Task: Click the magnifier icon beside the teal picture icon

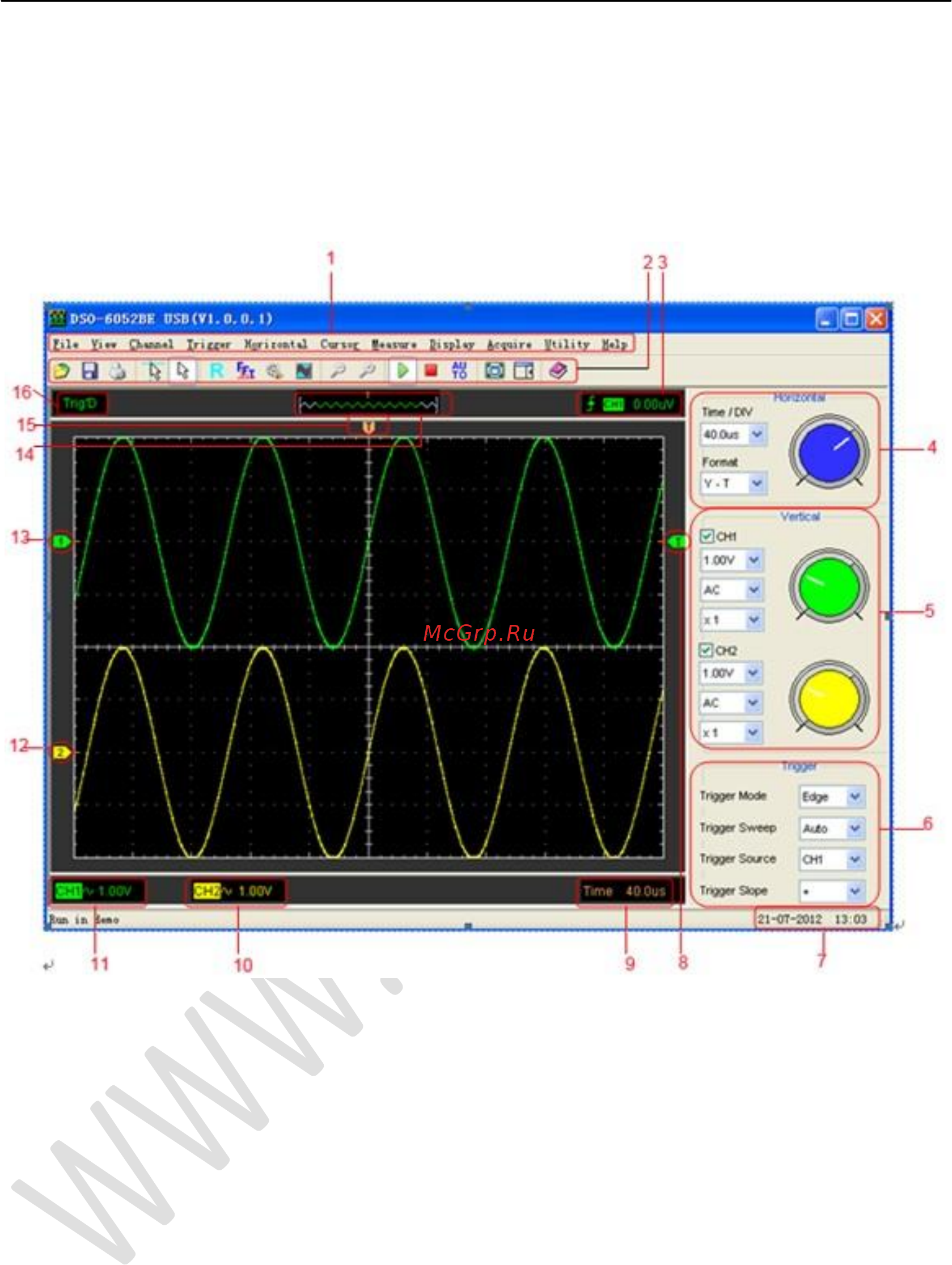Action: 338,371
